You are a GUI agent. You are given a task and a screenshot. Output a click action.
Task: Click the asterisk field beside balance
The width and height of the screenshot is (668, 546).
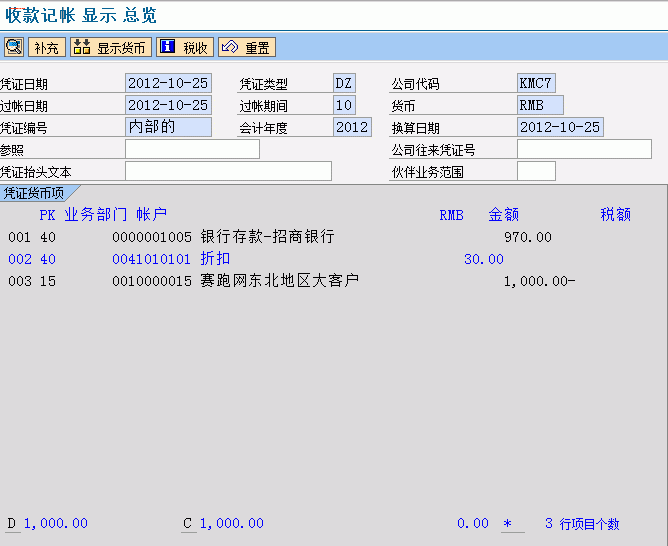[x=513, y=523]
